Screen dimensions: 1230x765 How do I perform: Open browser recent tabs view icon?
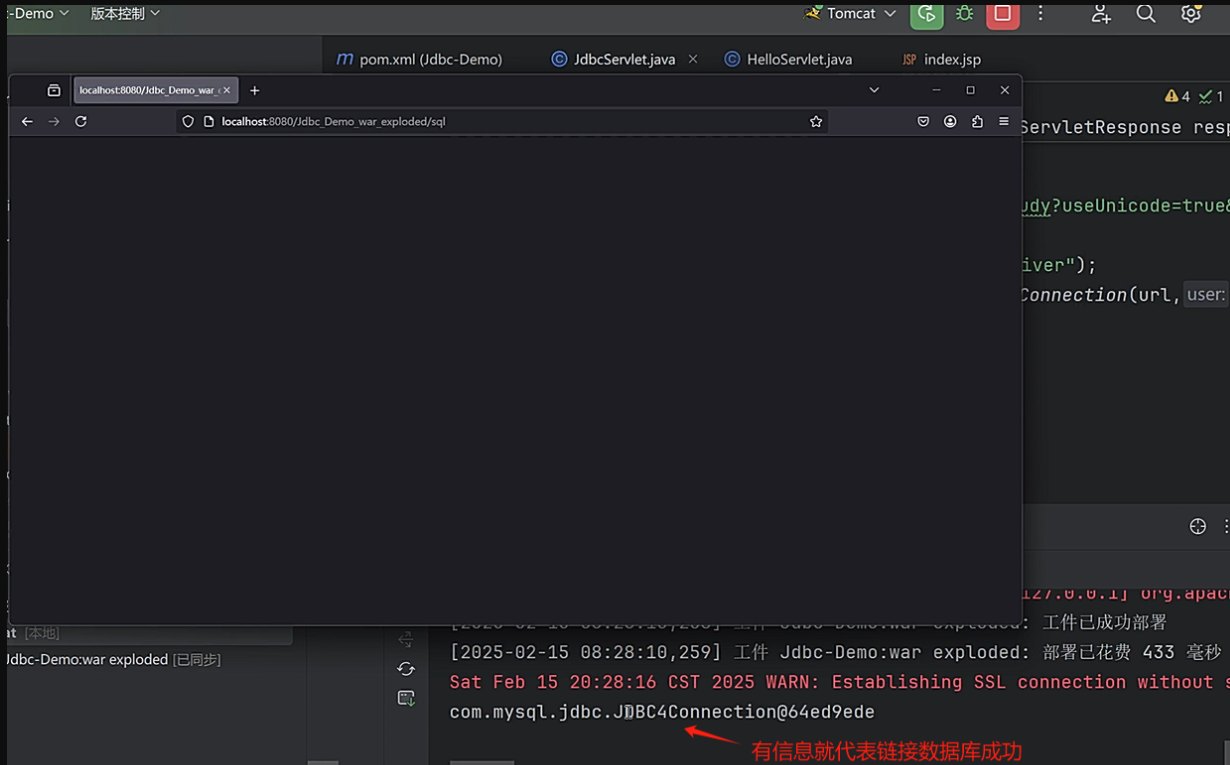click(x=54, y=90)
